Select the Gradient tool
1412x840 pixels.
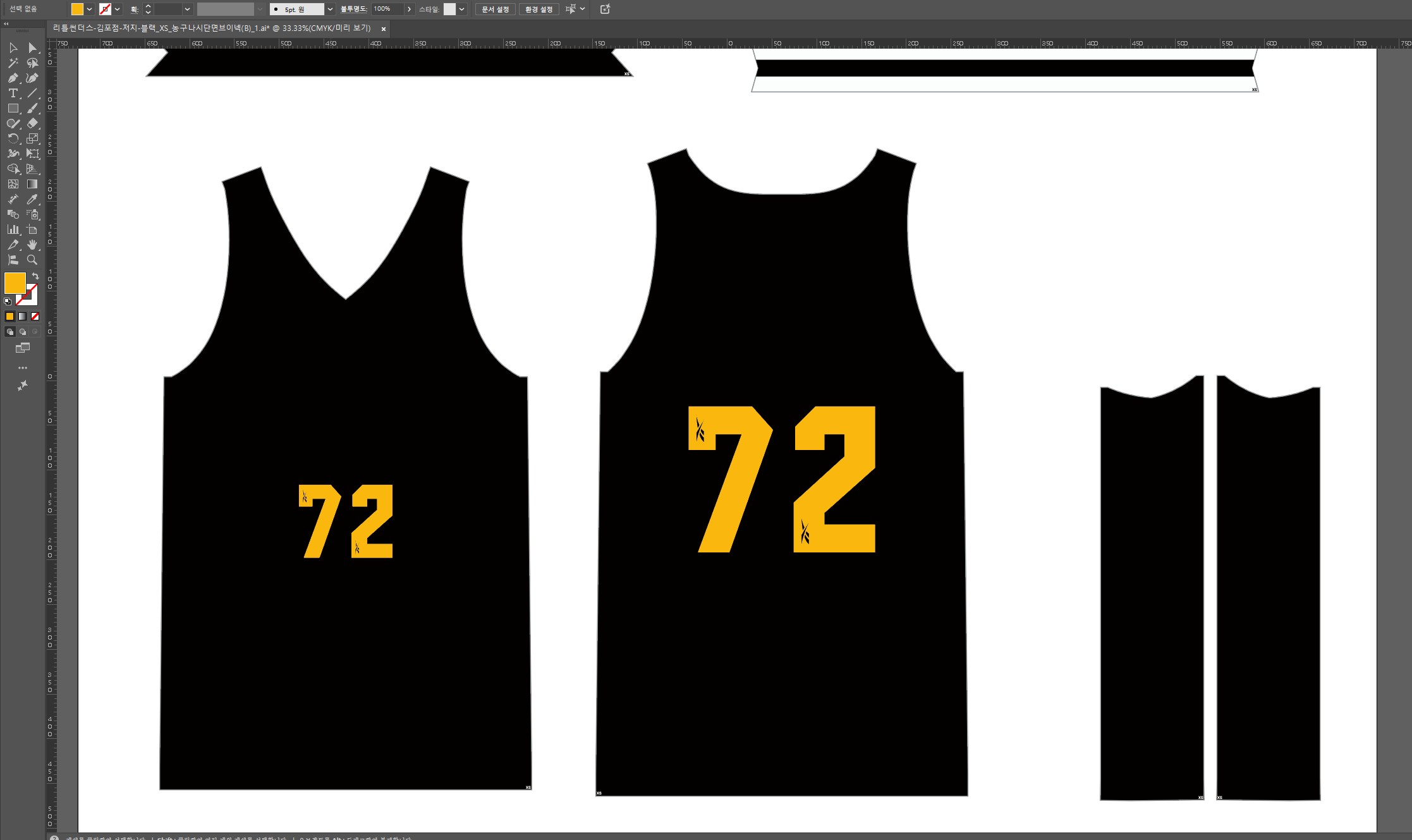(32, 185)
